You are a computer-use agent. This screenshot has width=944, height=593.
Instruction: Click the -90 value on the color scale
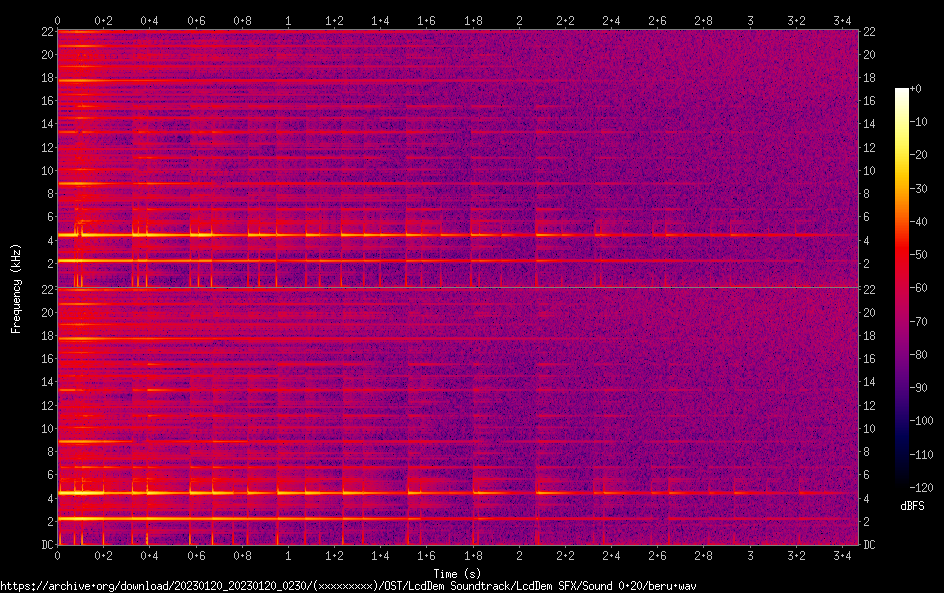pyautogui.click(x=918, y=388)
